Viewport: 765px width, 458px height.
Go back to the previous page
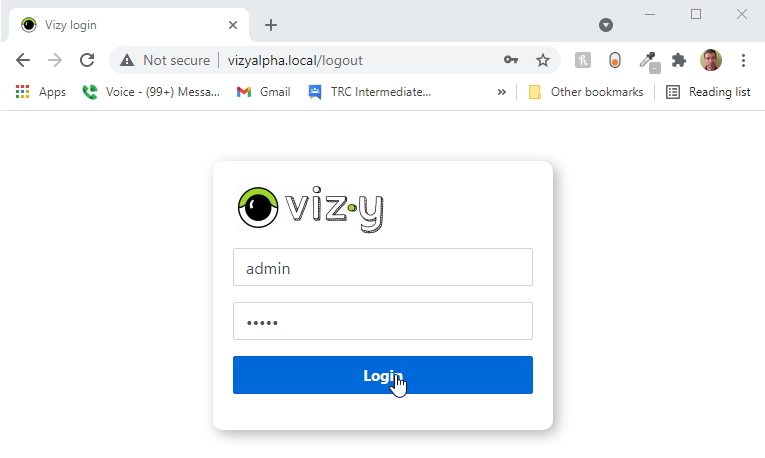pos(23,60)
